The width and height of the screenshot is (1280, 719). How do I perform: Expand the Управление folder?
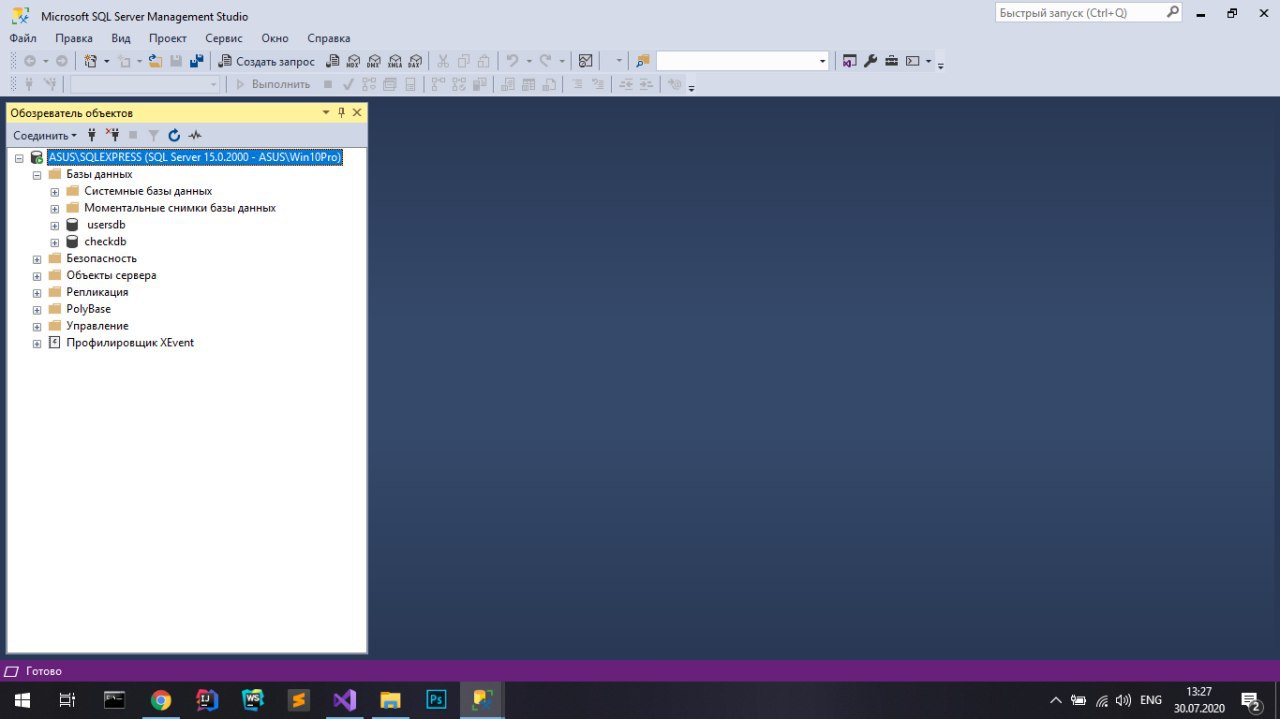tap(37, 327)
